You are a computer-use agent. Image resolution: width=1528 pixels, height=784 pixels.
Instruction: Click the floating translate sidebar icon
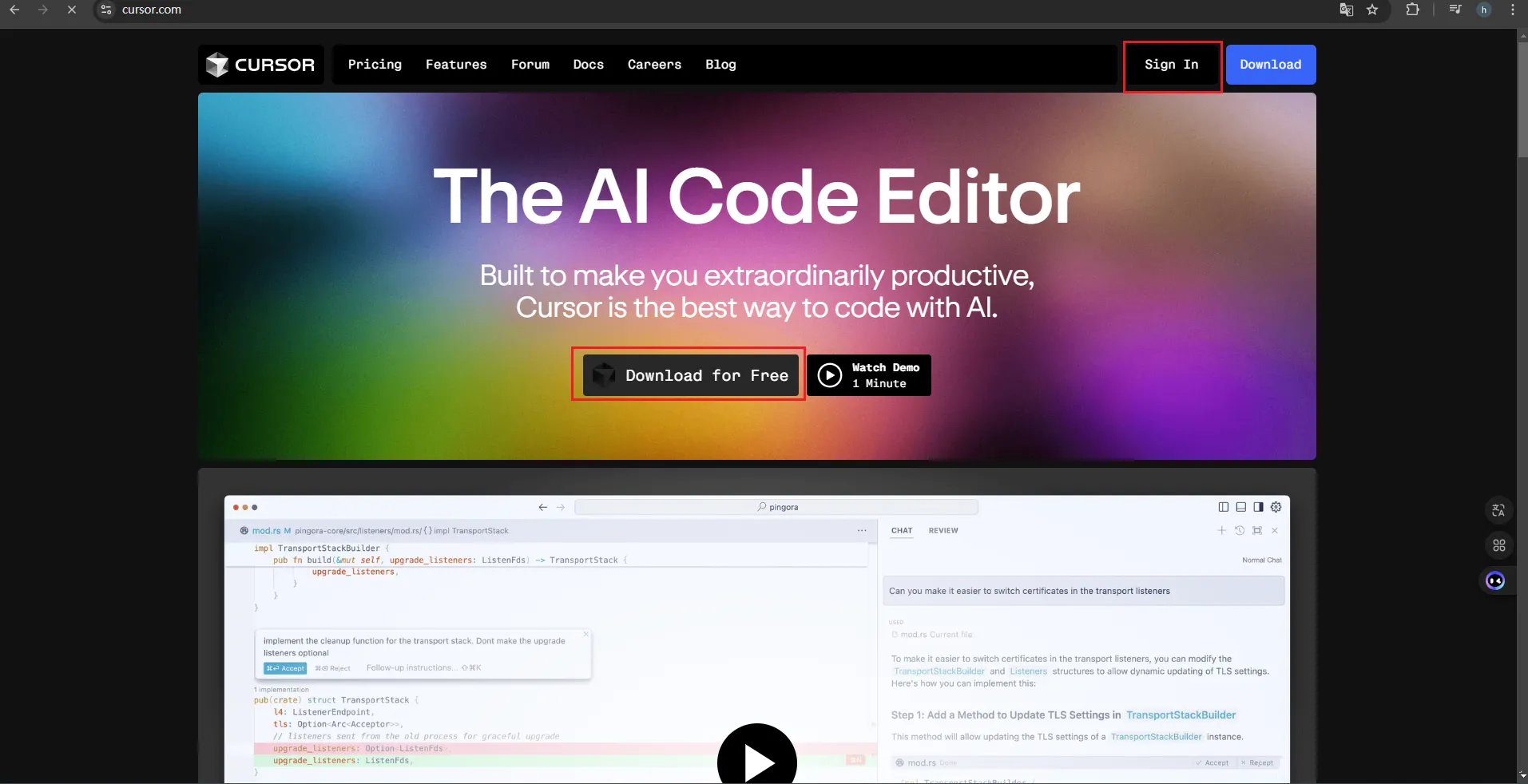point(1498,510)
